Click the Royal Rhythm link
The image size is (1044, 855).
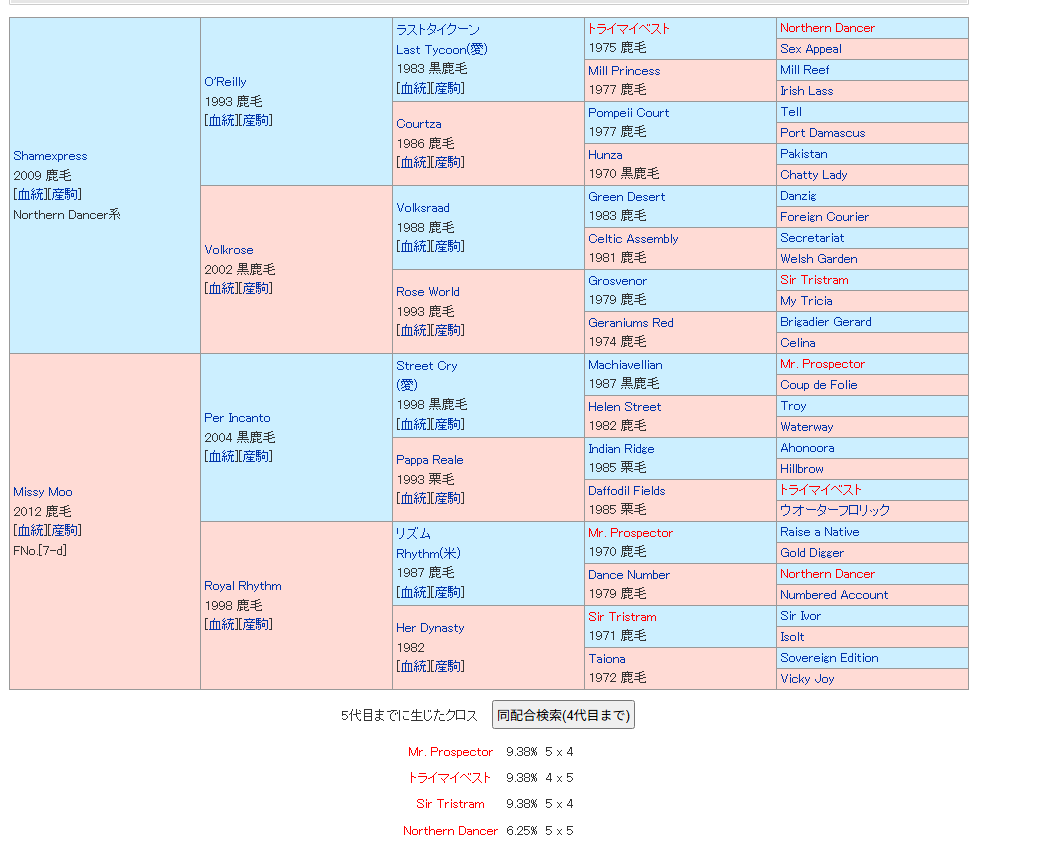(x=243, y=586)
